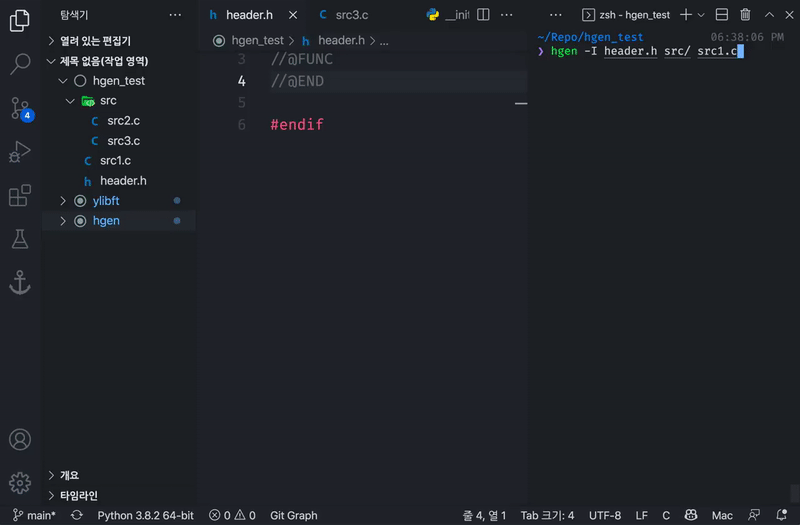
Task: Show errors and warnings problems panel
Action: pyautogui.click(x=232, y=515)
